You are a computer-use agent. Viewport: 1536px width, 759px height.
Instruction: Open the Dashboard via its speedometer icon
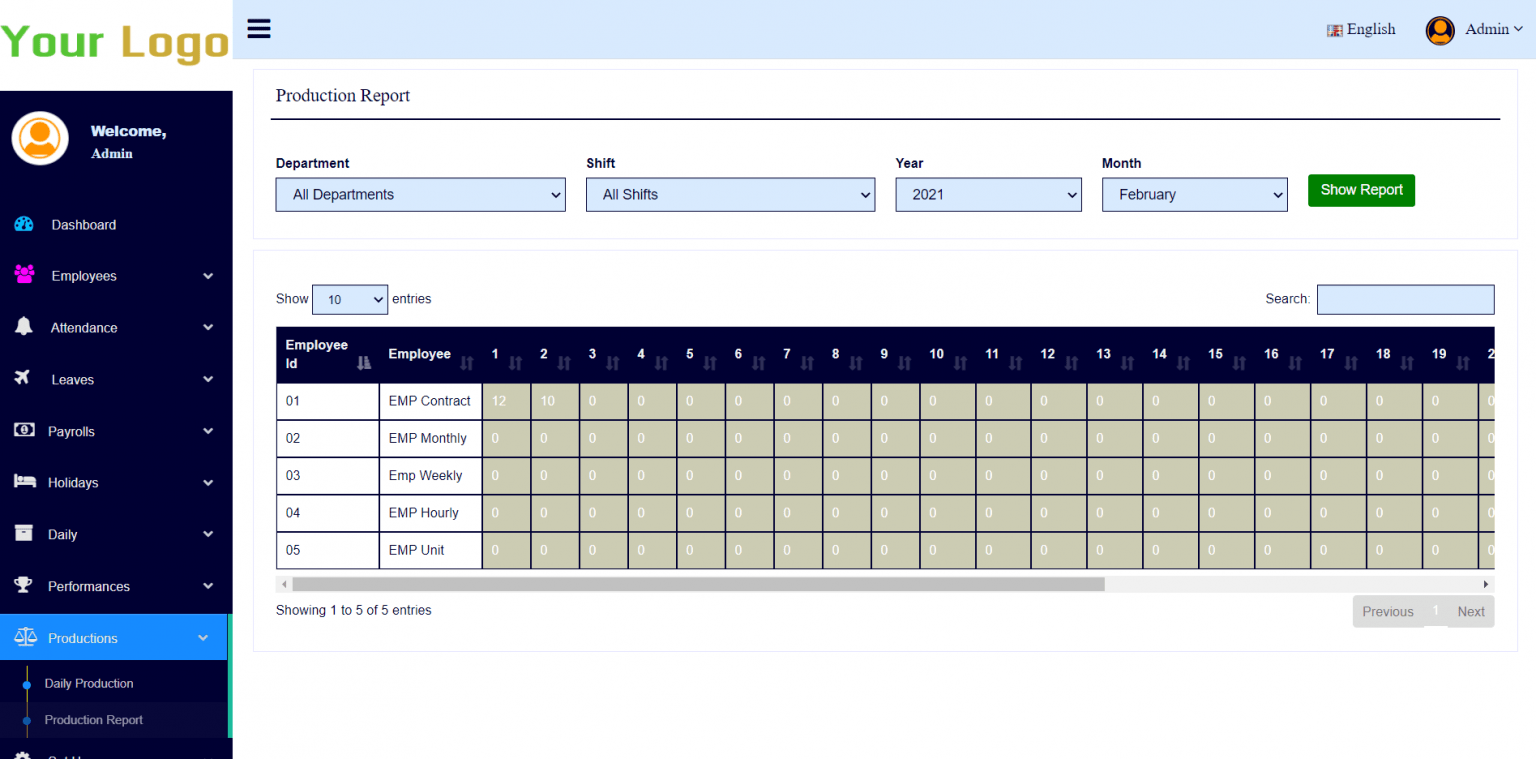pos(22,224)
